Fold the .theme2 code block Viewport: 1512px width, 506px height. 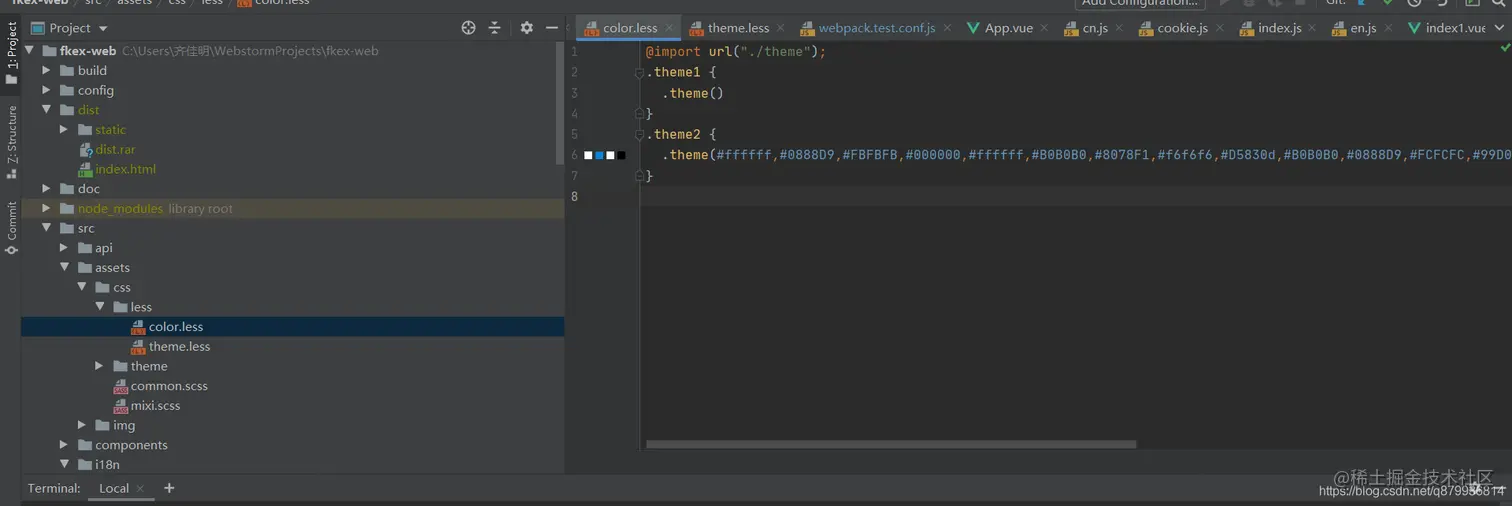pyautogui.click(x=639, y=134)
